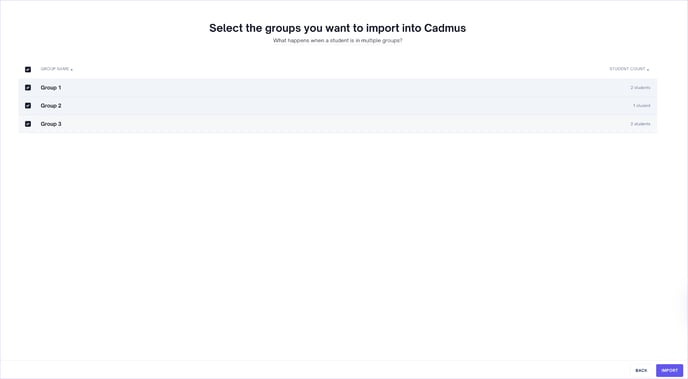This screenshot has height=379, width=688.
Task: Select the Group 1 row label
Action: point(51,88)
